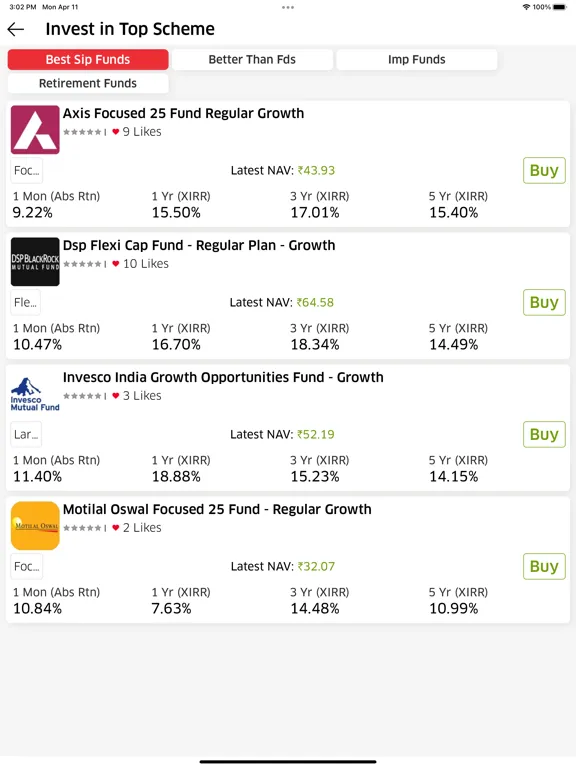
Task: Tap the back arrow icon
Action: 16,29
